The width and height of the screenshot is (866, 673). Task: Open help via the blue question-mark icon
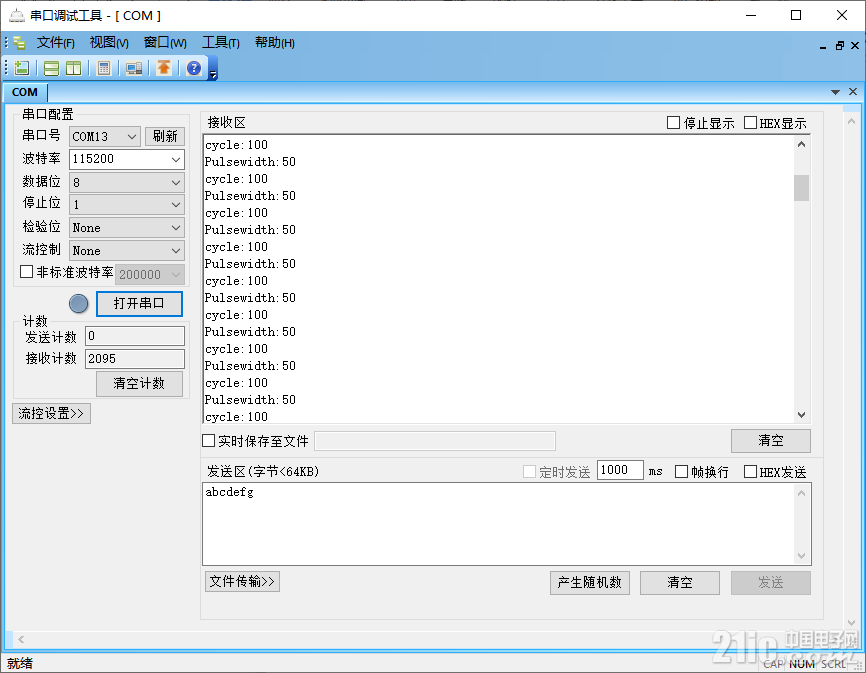pos(194,68)
